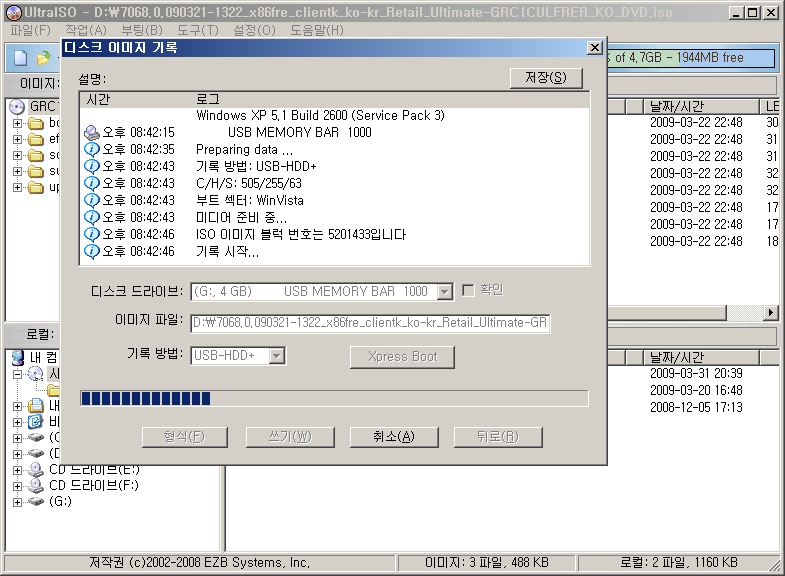
Task: Toggle the 확인 (verify) checkbox
Action: tap(468, 290)
